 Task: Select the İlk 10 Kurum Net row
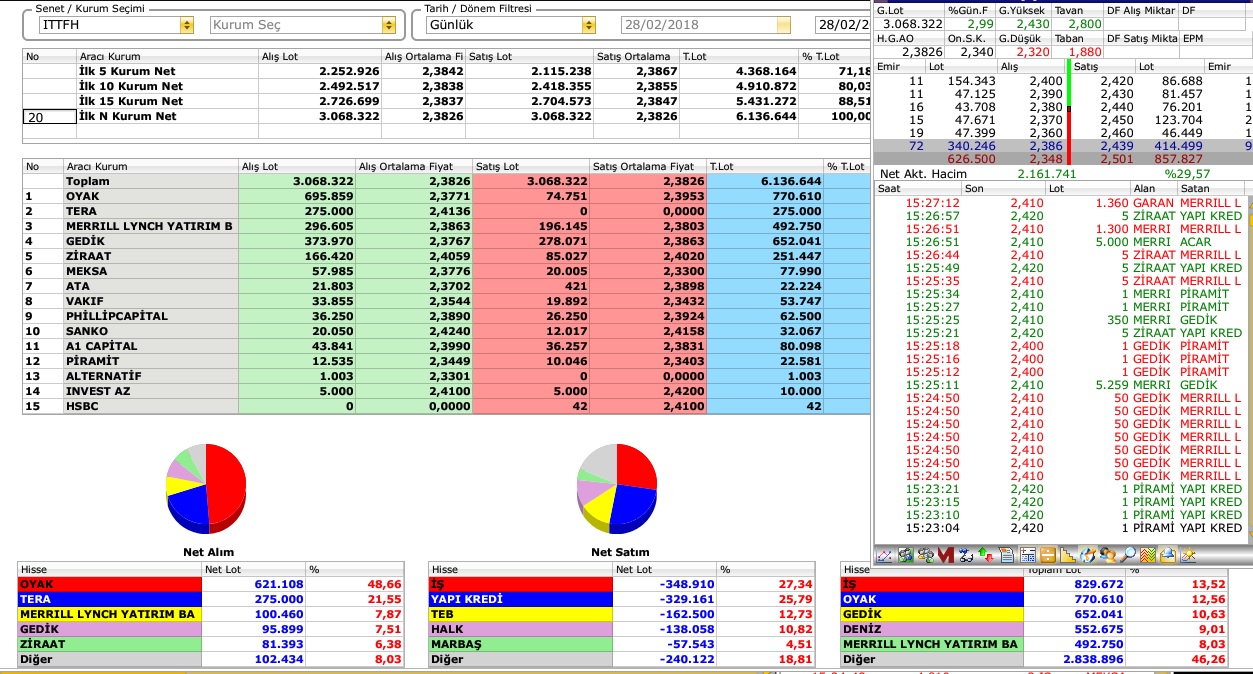pyautogui.click(x=446, y=86)
